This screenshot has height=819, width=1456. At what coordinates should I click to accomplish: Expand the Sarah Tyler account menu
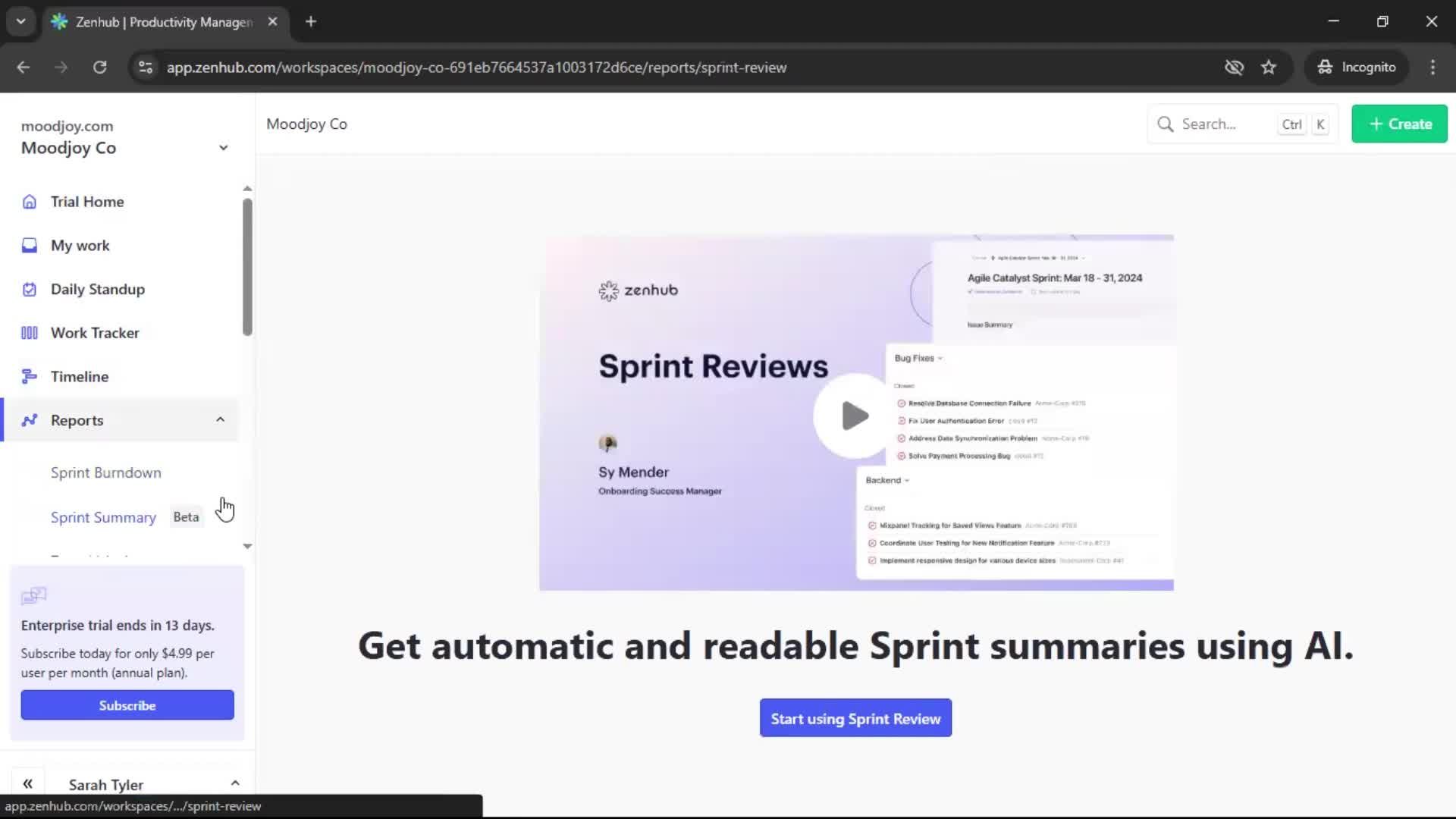tap(235, 783)
